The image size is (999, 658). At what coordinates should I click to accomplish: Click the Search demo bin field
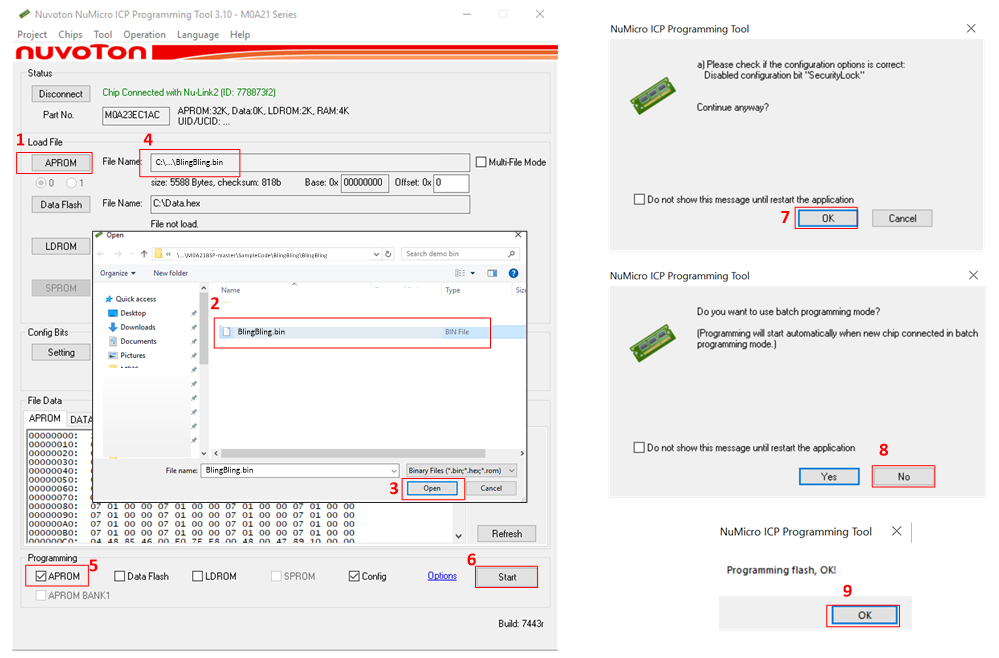[460, 254]
